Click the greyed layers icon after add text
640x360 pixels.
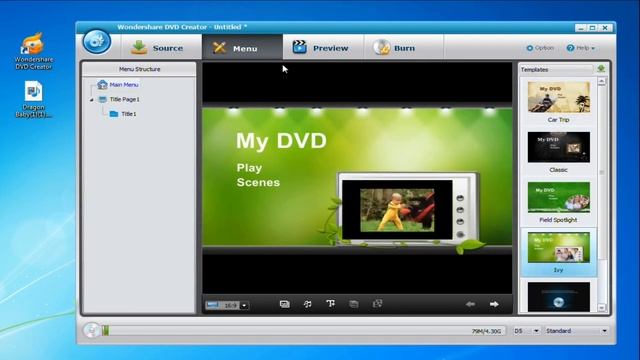pyautogui.click(x=353, y=304)
